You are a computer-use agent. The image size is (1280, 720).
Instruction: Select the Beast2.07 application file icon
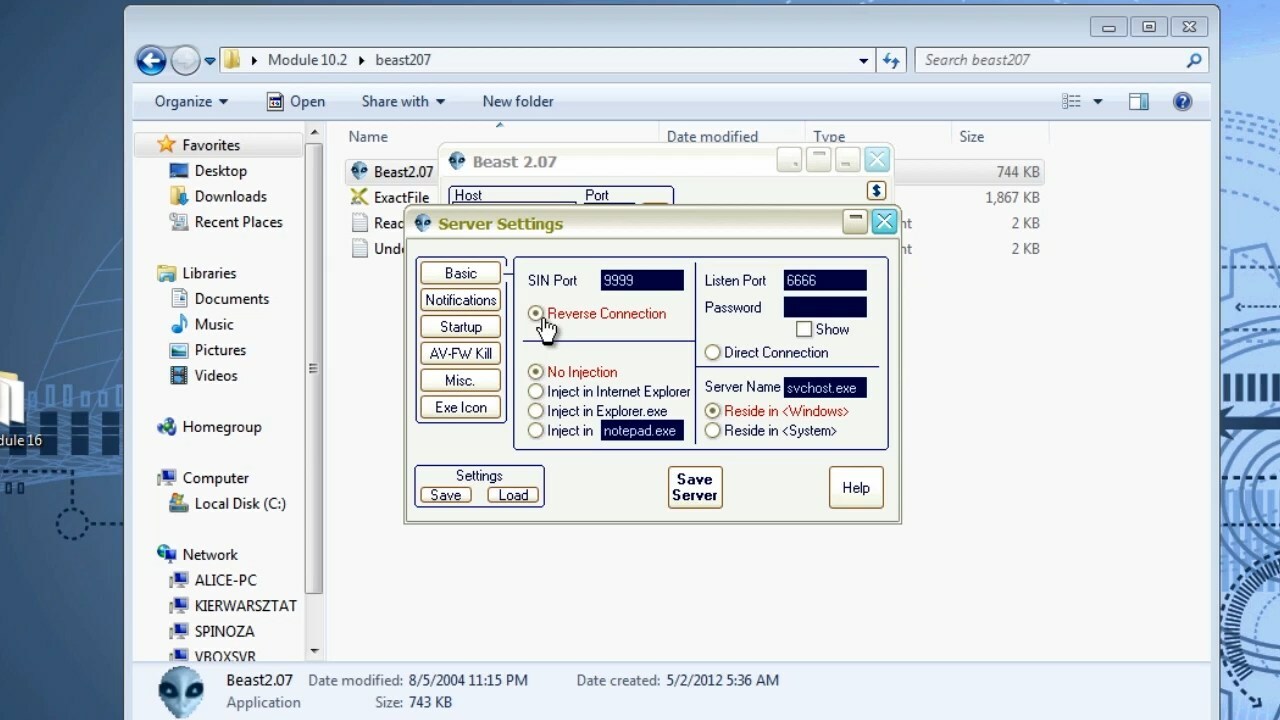(359, 171)
